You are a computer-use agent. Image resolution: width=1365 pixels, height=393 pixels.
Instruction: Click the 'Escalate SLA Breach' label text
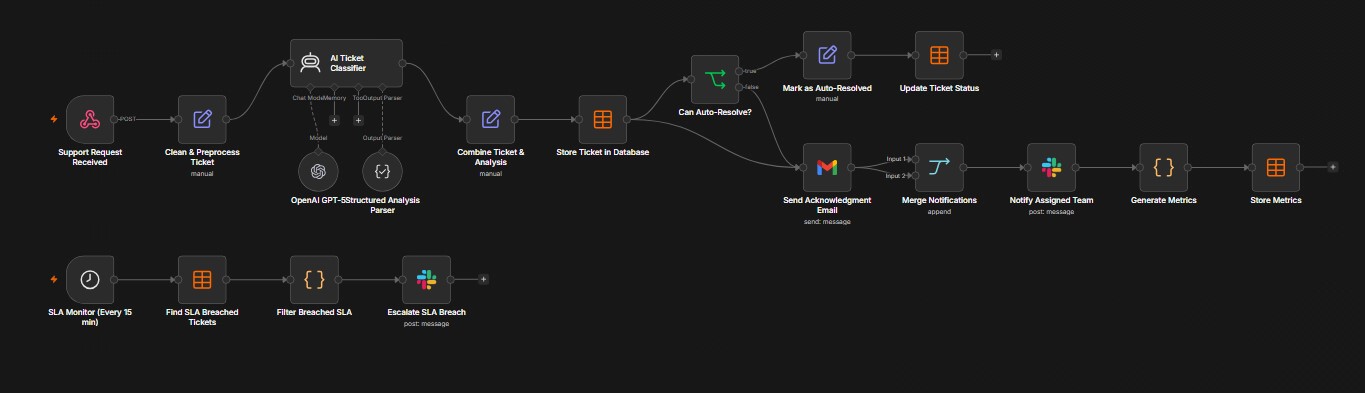(x=427, y=312)
